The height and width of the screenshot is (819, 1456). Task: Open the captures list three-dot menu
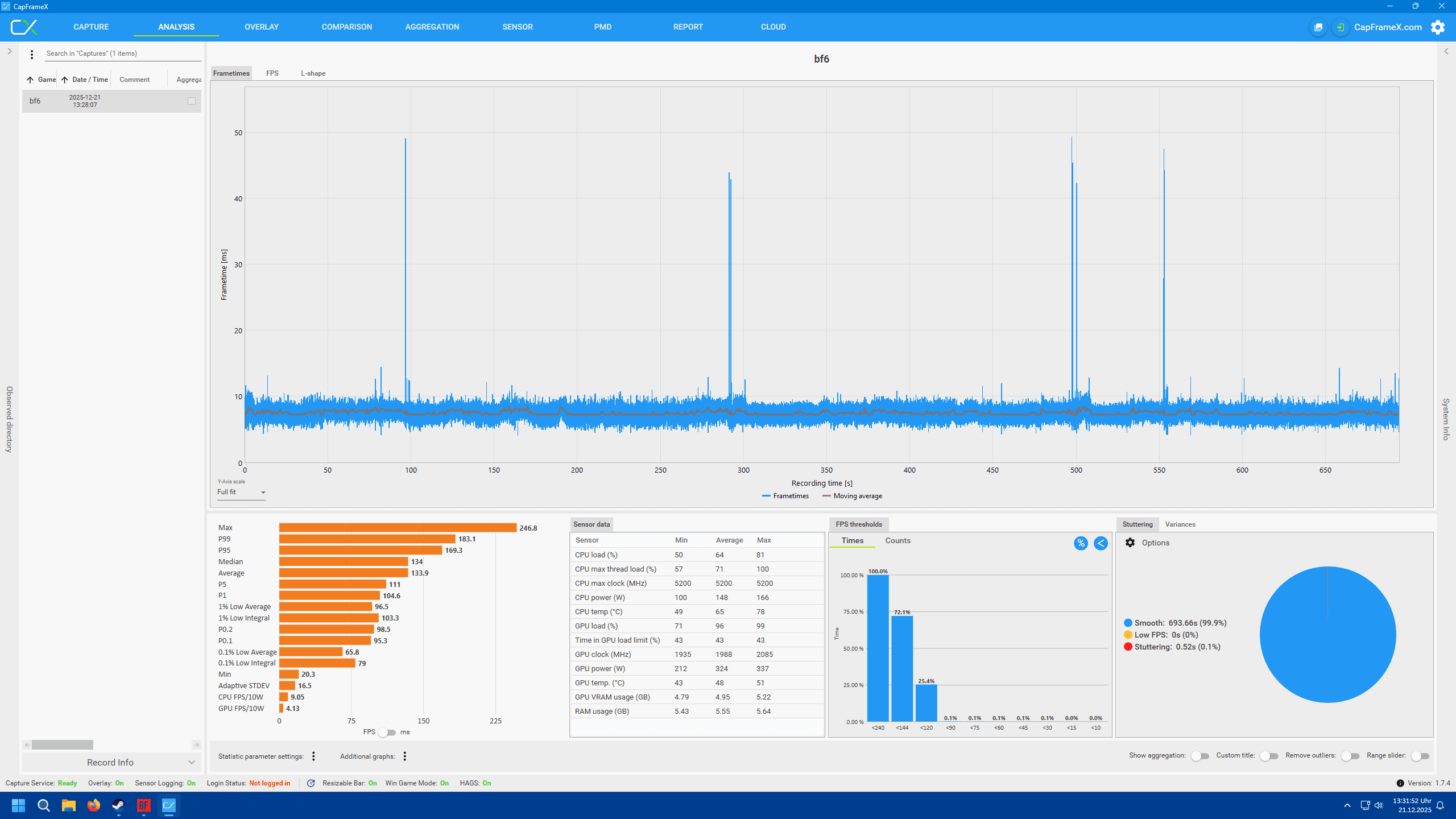point(32,55)
